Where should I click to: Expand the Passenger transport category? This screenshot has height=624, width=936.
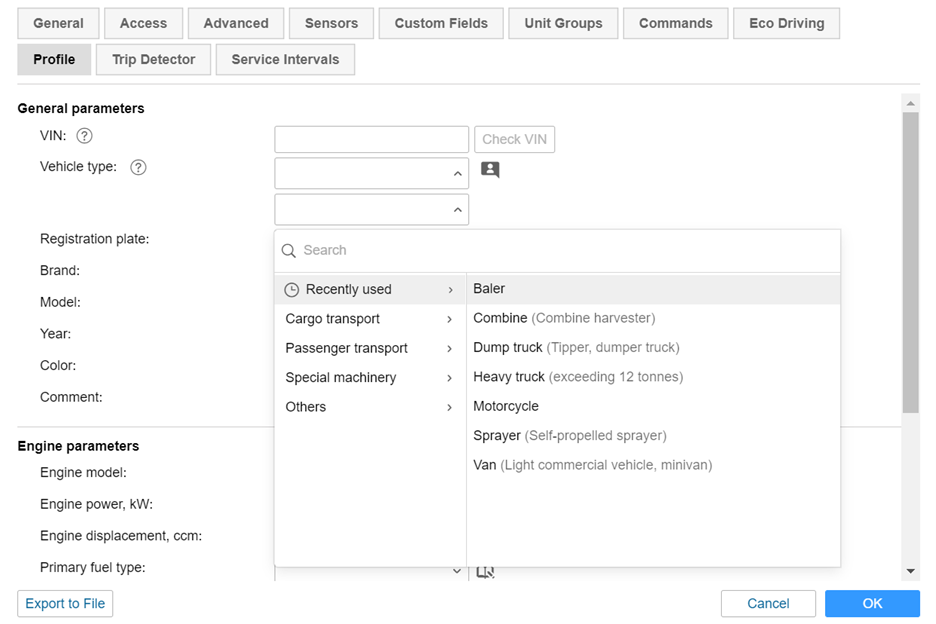pyautogui.click(x=369, y=348)
